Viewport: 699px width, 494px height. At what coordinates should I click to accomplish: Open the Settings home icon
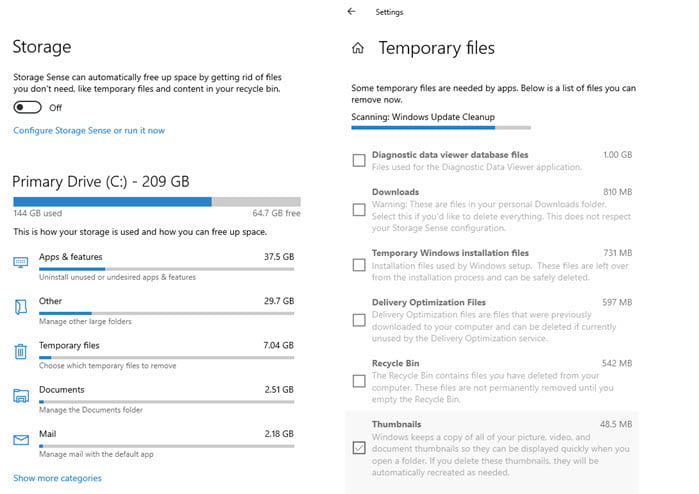tap(358, 48)
